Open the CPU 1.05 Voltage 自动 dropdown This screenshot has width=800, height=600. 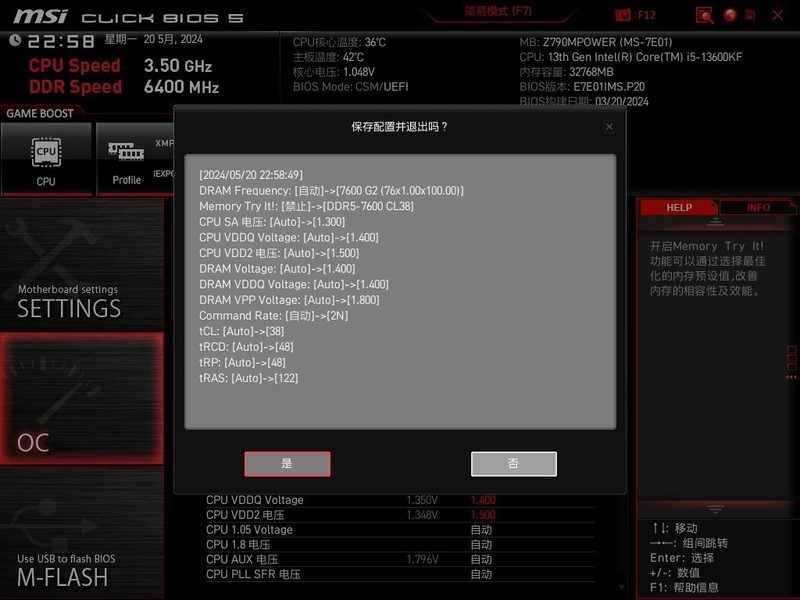pos(480,529)
